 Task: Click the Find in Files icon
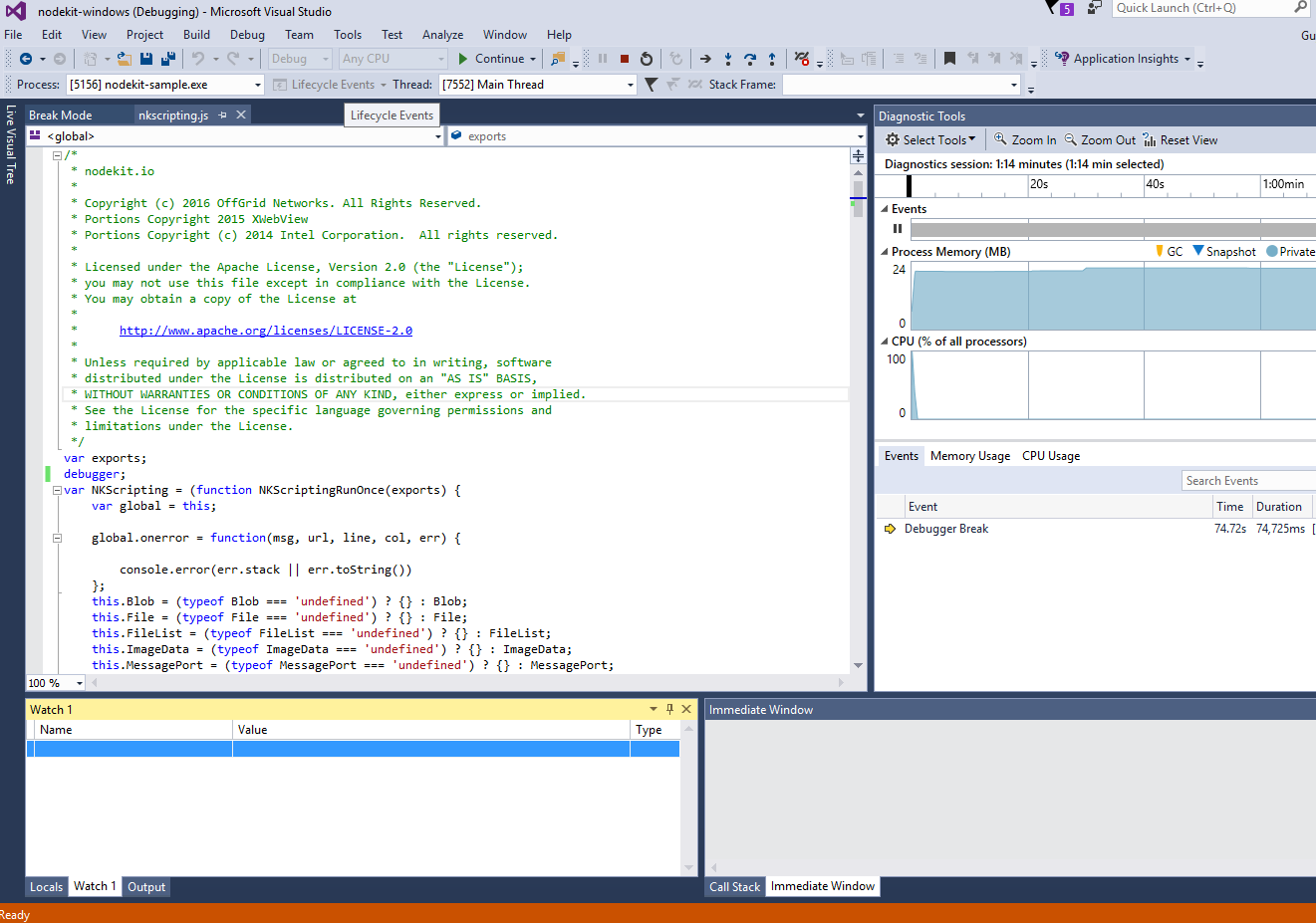(558, 59)
